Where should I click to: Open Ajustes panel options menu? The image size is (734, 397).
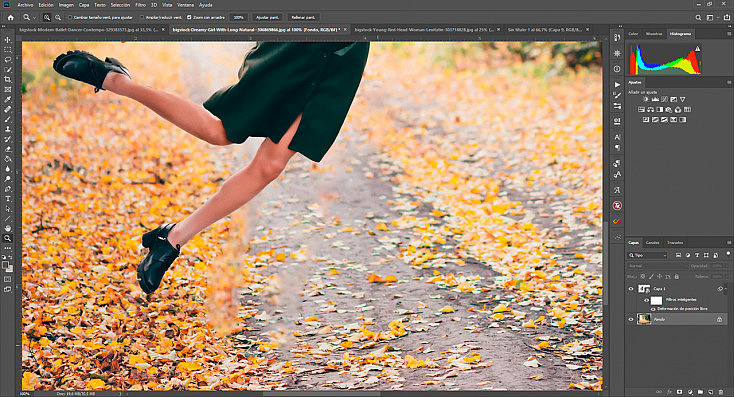729,82
